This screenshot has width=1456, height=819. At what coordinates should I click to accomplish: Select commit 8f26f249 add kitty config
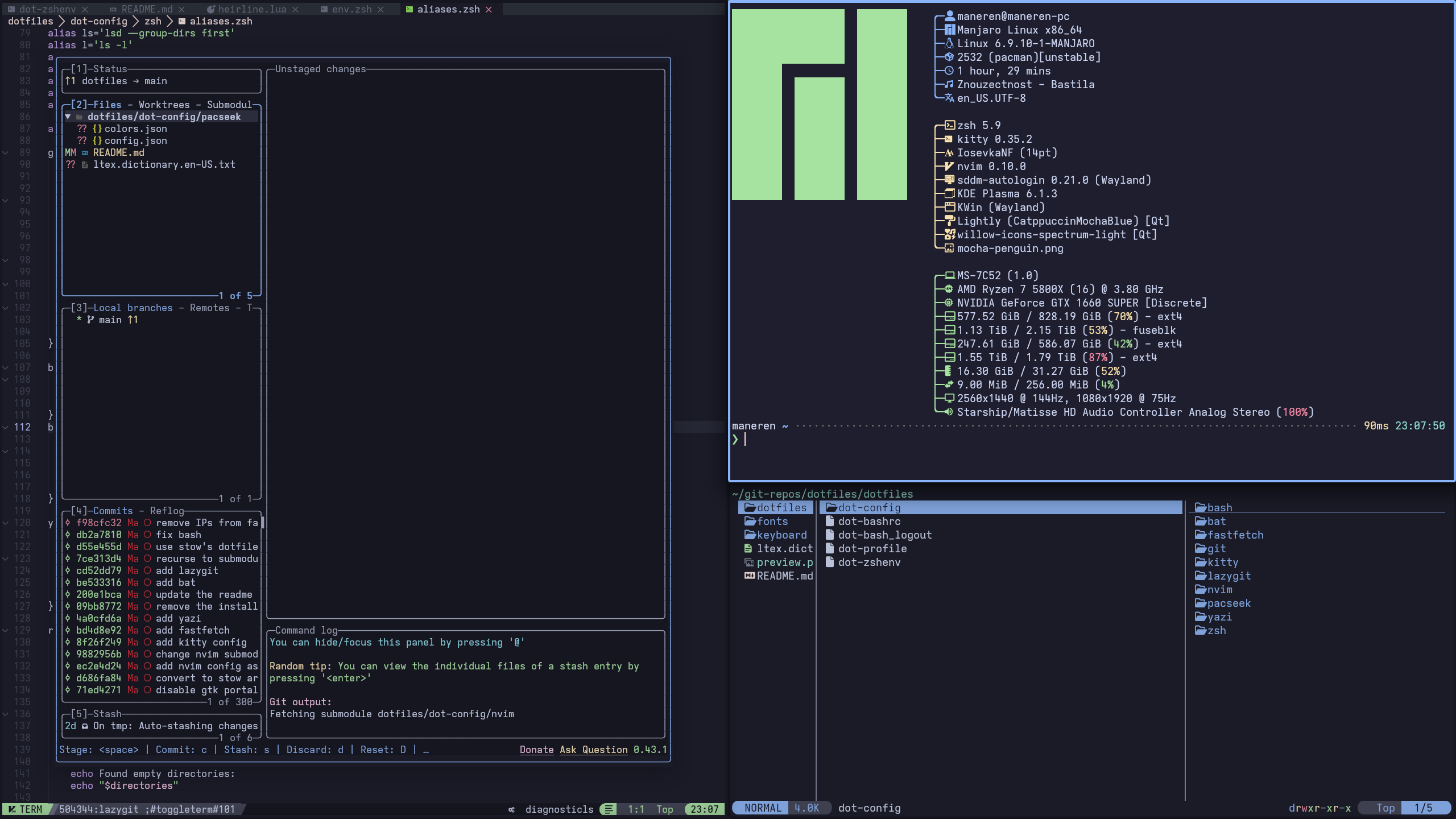coord(162,642)
